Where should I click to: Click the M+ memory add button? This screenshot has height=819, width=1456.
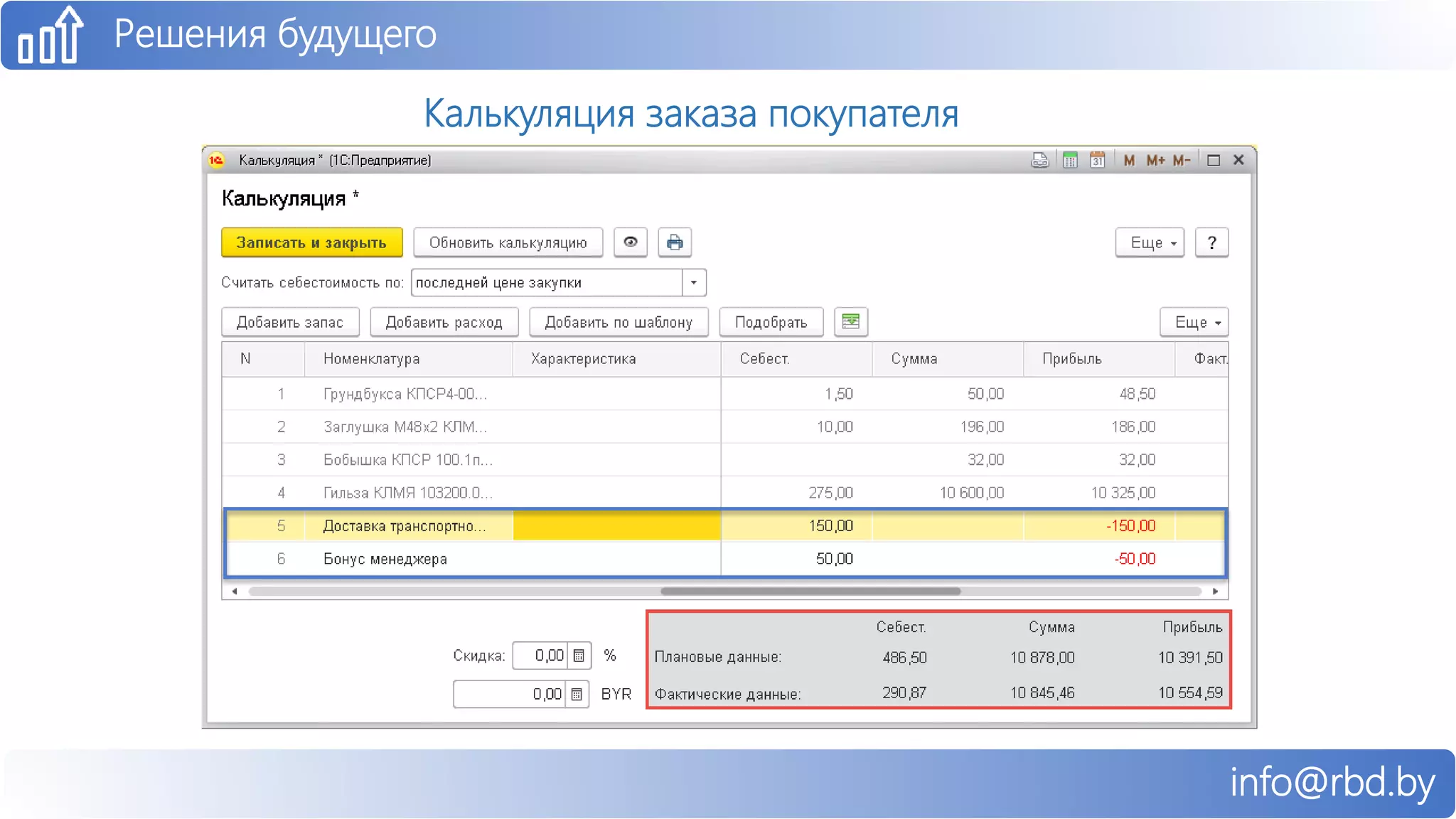(1155, 160)
